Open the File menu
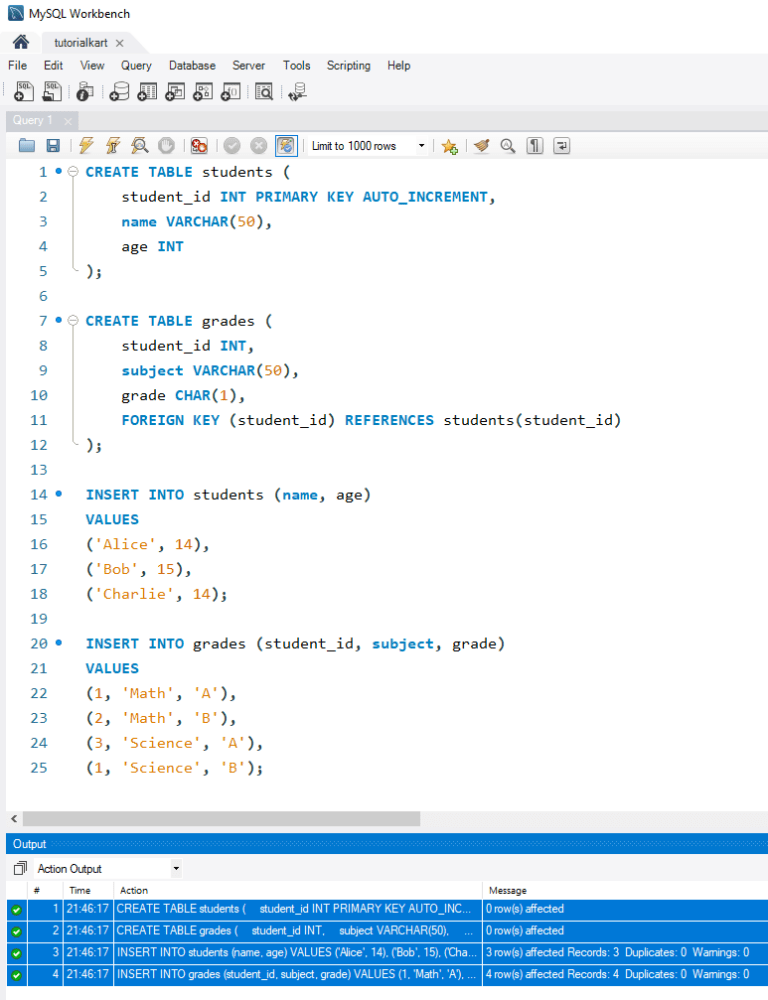This screenshot has width=768, height=1000. point(17,66)
